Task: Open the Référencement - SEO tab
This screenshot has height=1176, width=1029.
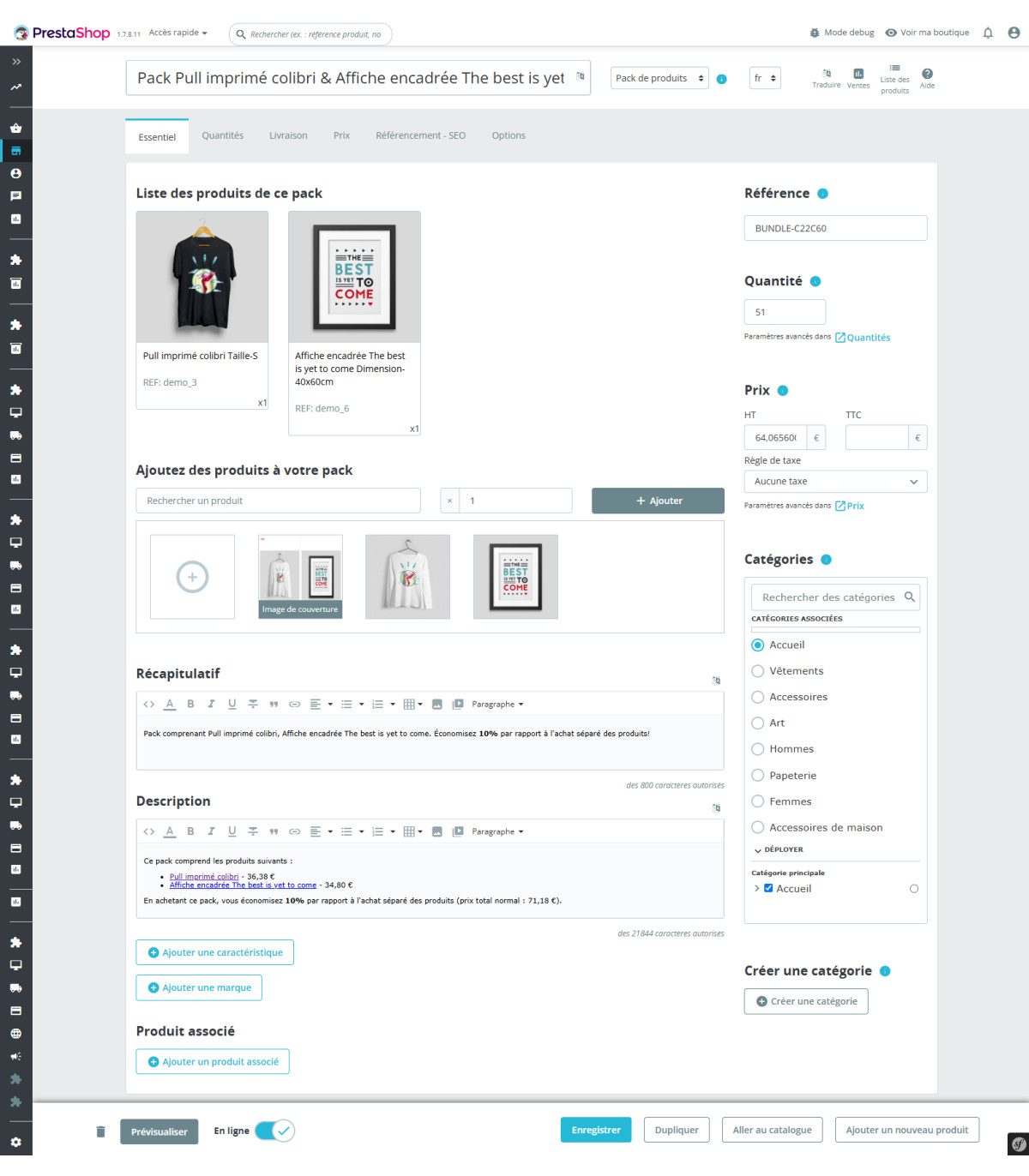Action: (x=420, y=135)
